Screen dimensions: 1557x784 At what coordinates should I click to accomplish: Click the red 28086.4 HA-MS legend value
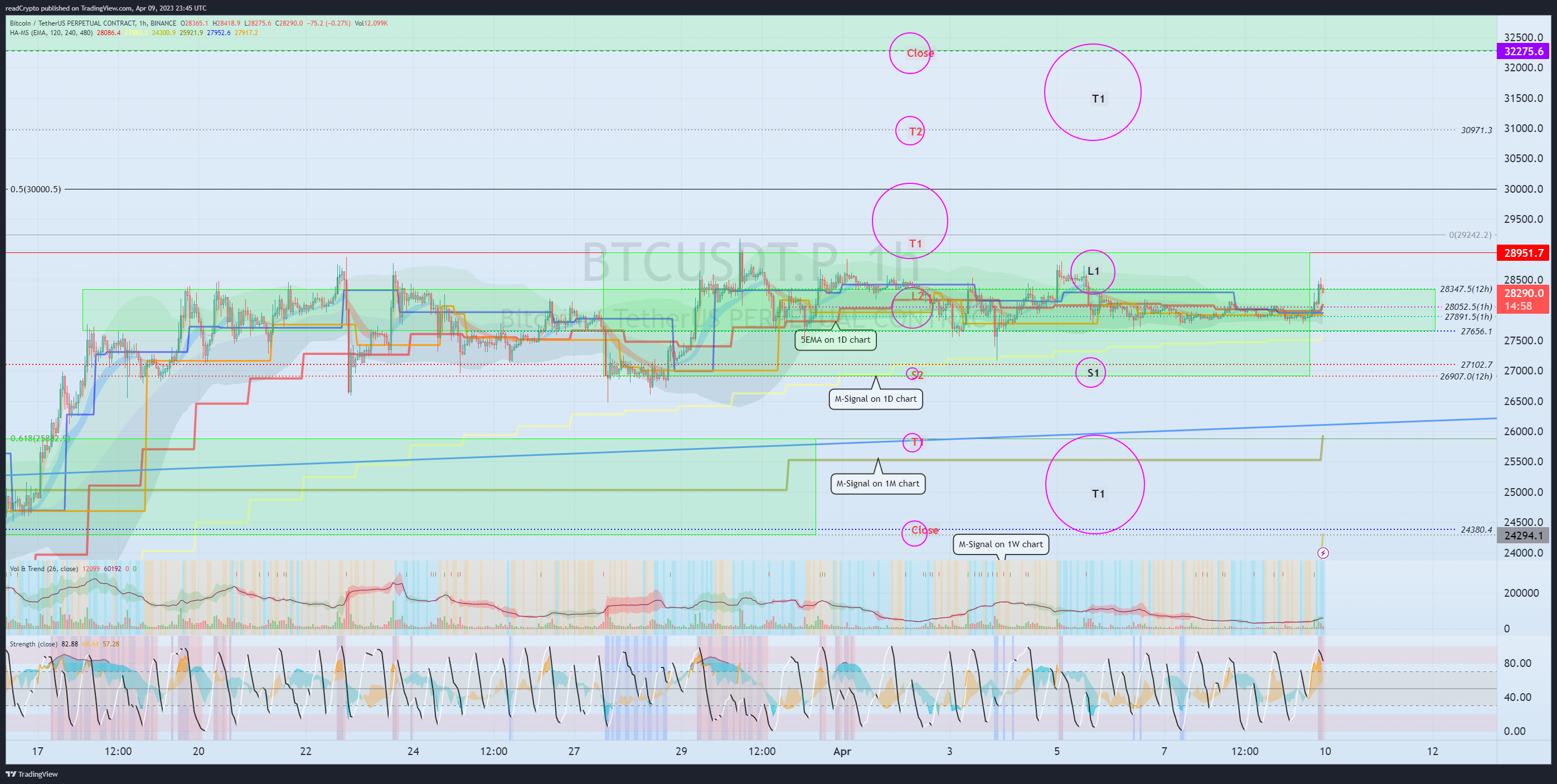(x=108, y=33)
